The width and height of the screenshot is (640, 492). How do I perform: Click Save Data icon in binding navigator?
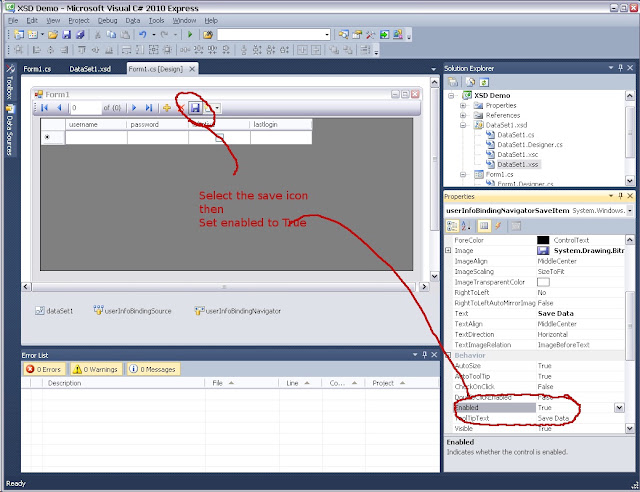195,108
